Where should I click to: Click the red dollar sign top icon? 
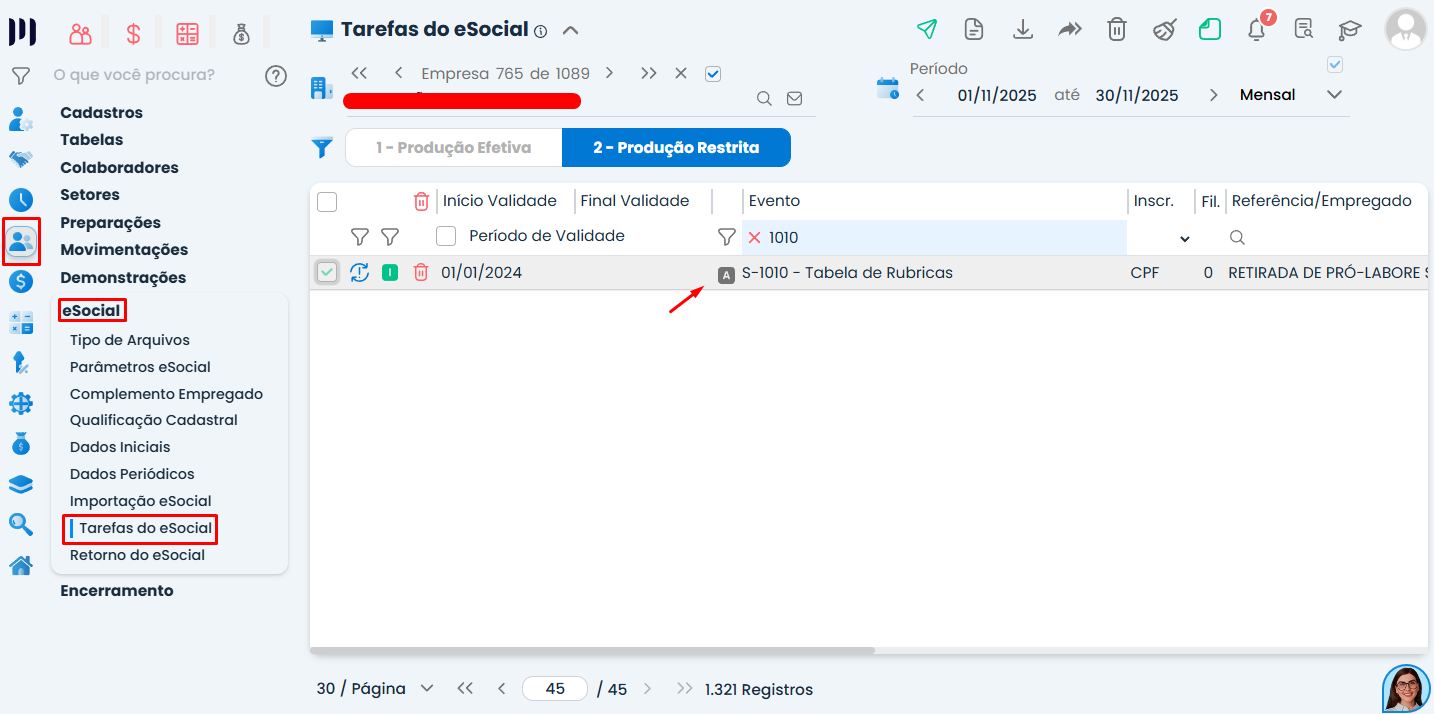(133, 34)
